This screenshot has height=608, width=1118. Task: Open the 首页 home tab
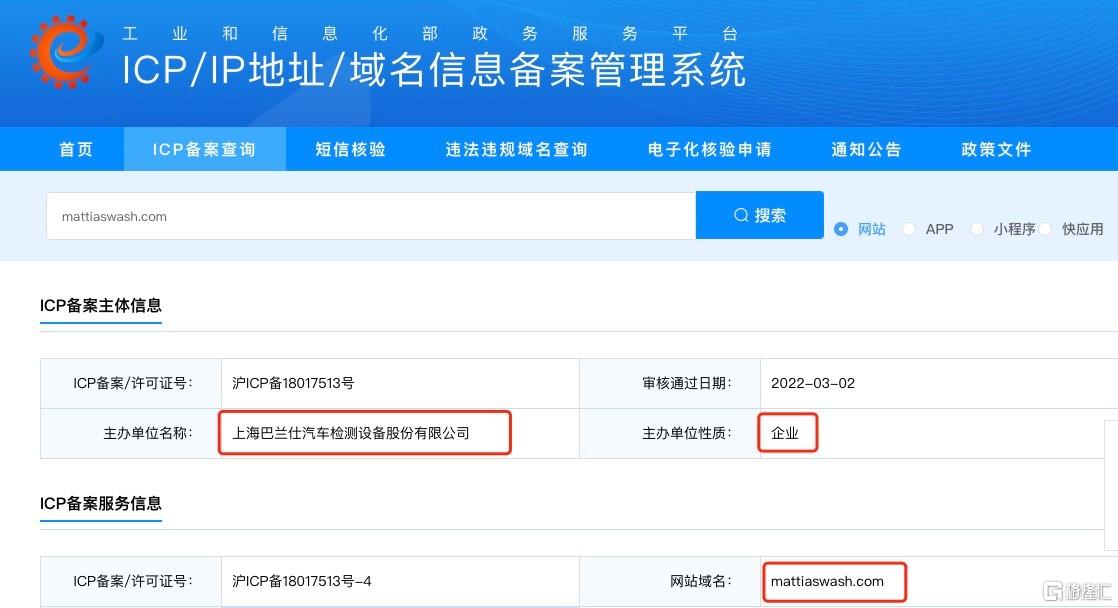tap(76, 149)
